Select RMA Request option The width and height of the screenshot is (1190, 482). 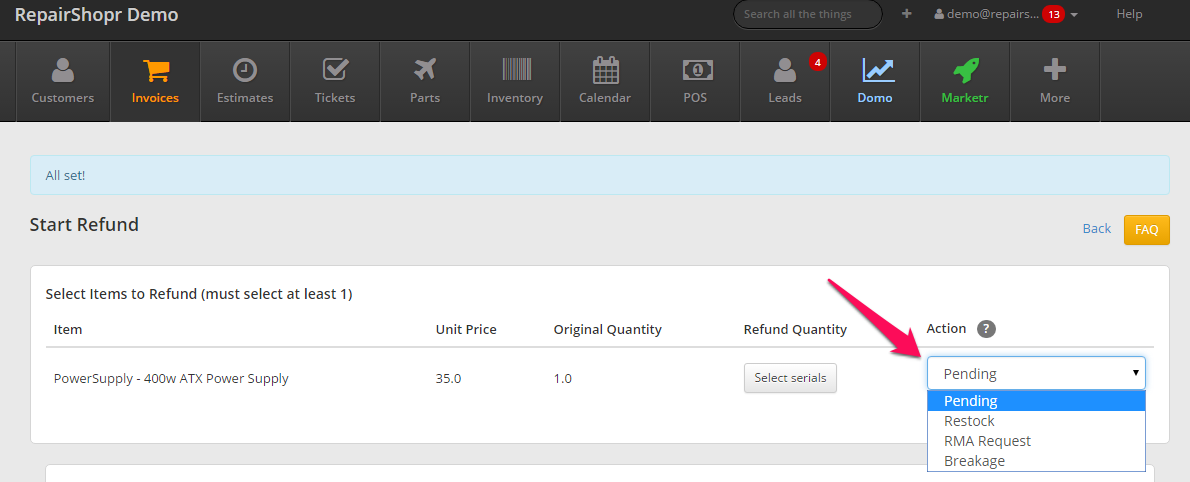point(987,441)
